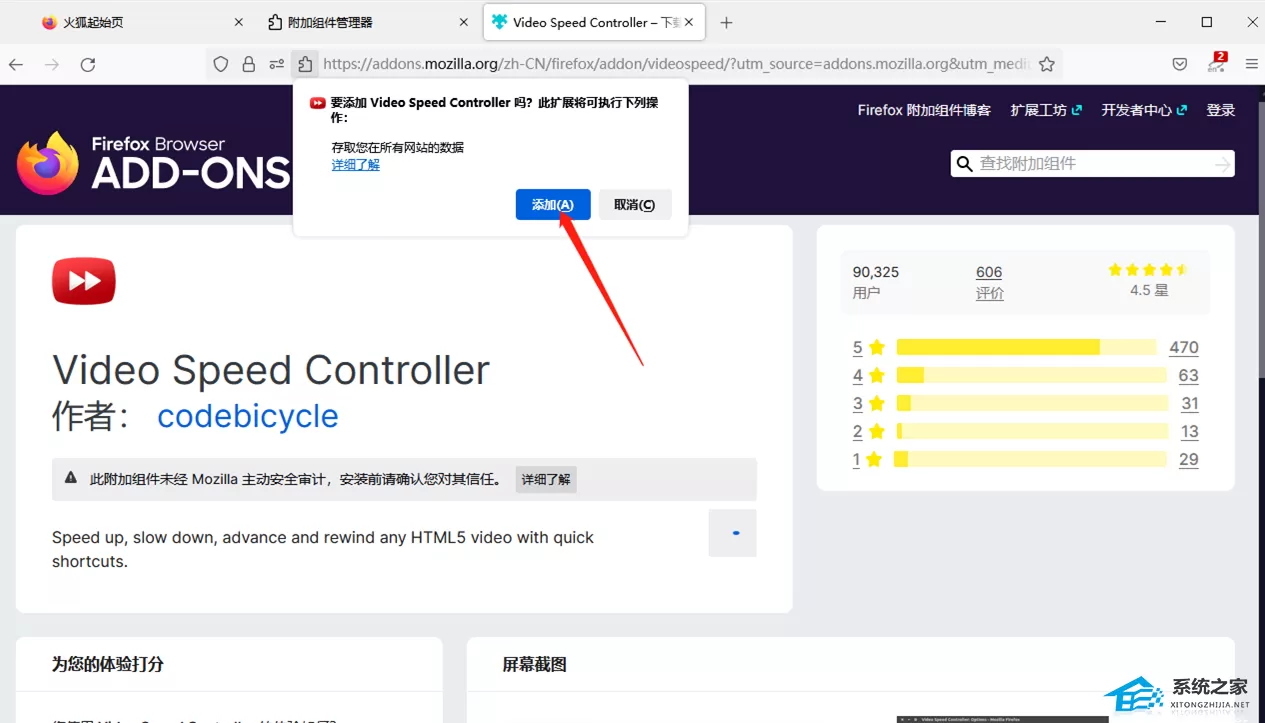
Task: Click inside the 查找附加组件 search field
Action: click(x=1092, y=164)
